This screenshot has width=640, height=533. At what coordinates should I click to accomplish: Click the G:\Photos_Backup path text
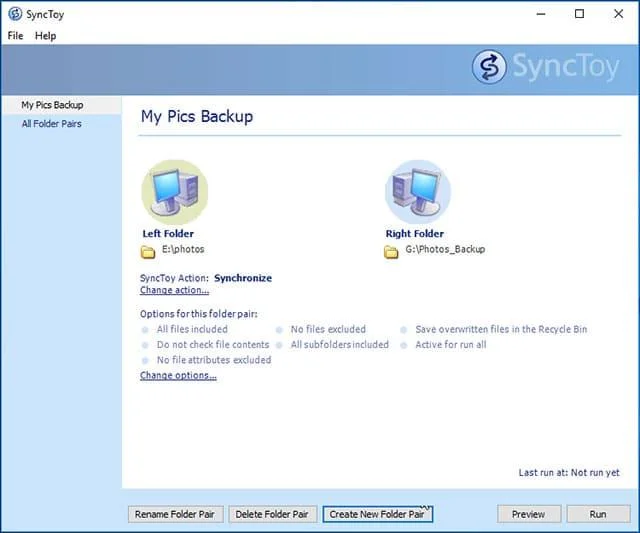(445, 249)
